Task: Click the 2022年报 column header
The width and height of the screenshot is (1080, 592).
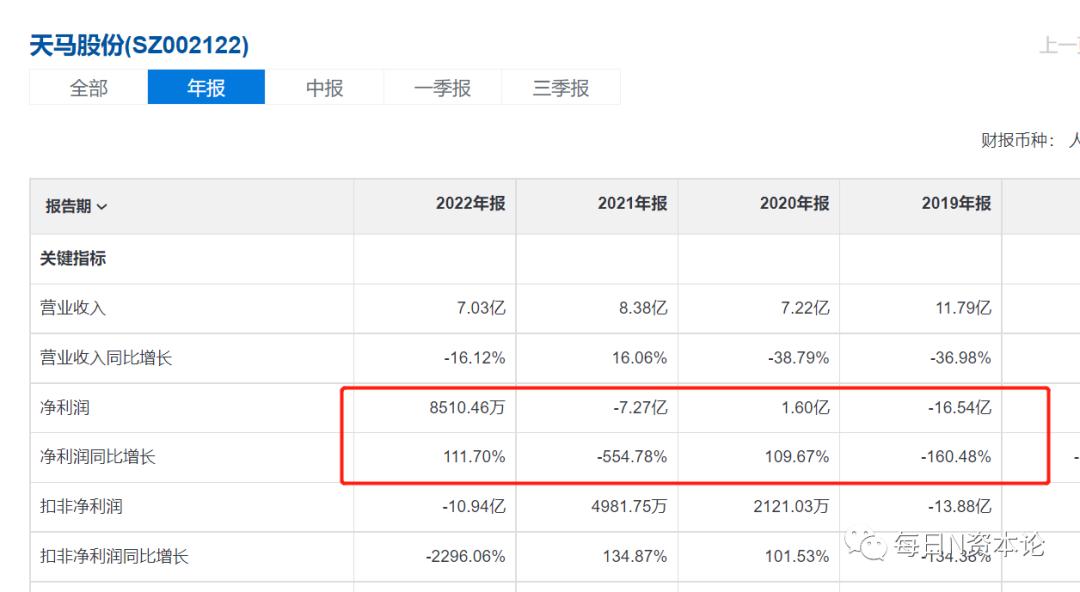Action: coord(470,204)
